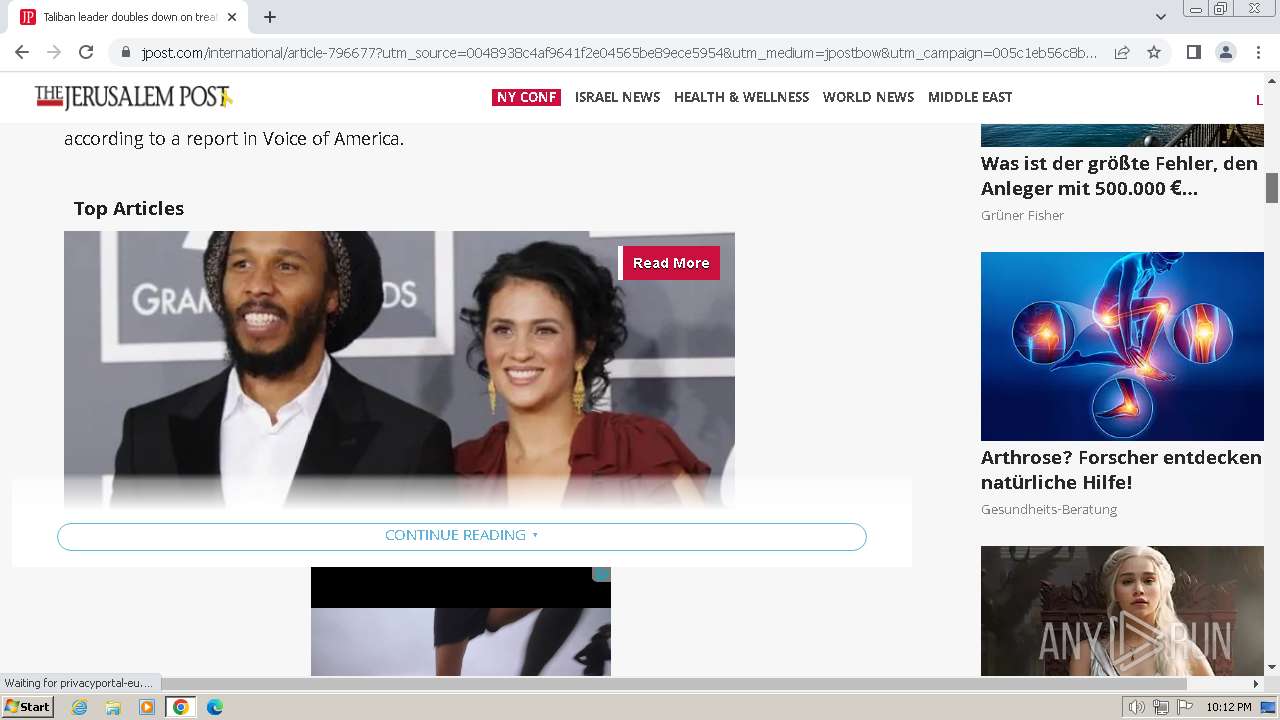Screen dimensions: 1280x720
Task: Open Microsoft Edge from the taskbar
Action: pos(215,707)
